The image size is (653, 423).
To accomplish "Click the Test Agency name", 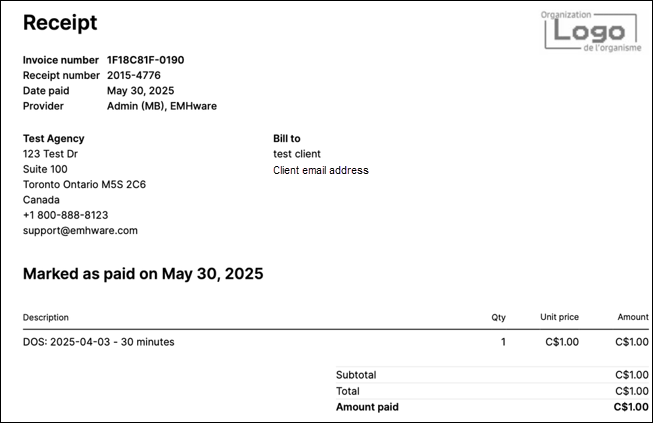I will pos(54,138).
